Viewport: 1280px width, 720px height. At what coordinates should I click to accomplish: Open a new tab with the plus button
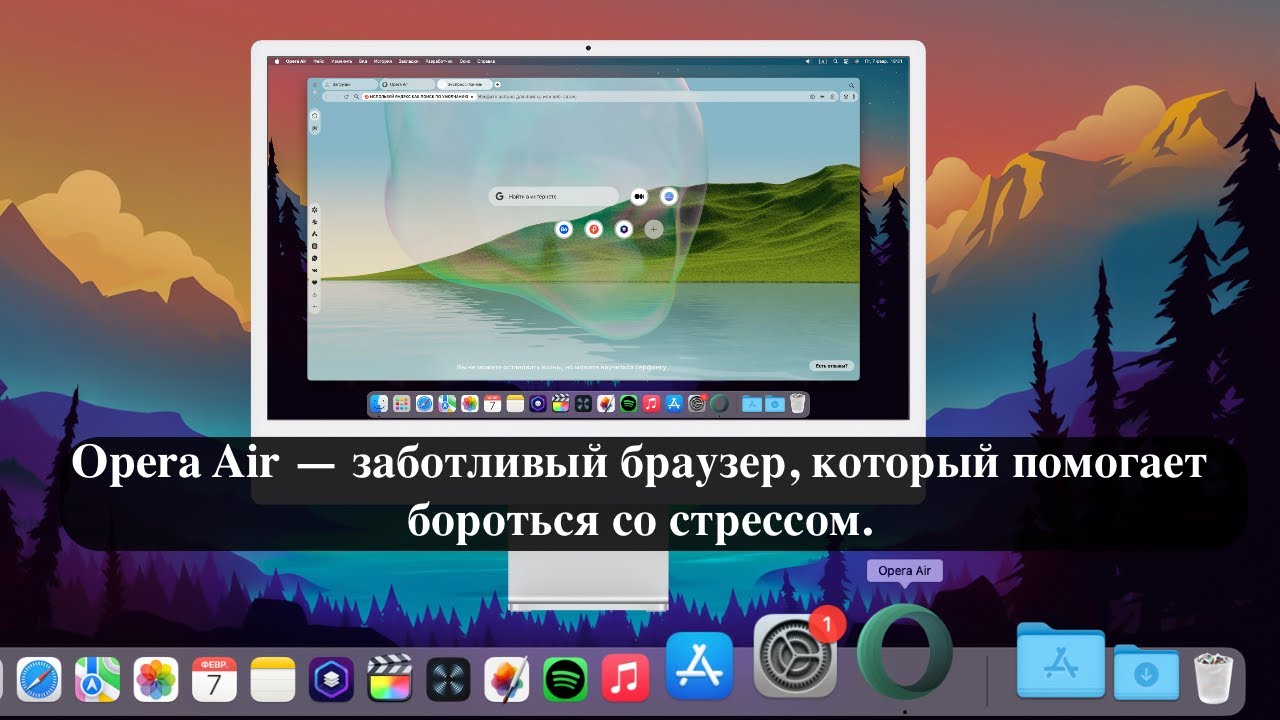click(497, 84)
